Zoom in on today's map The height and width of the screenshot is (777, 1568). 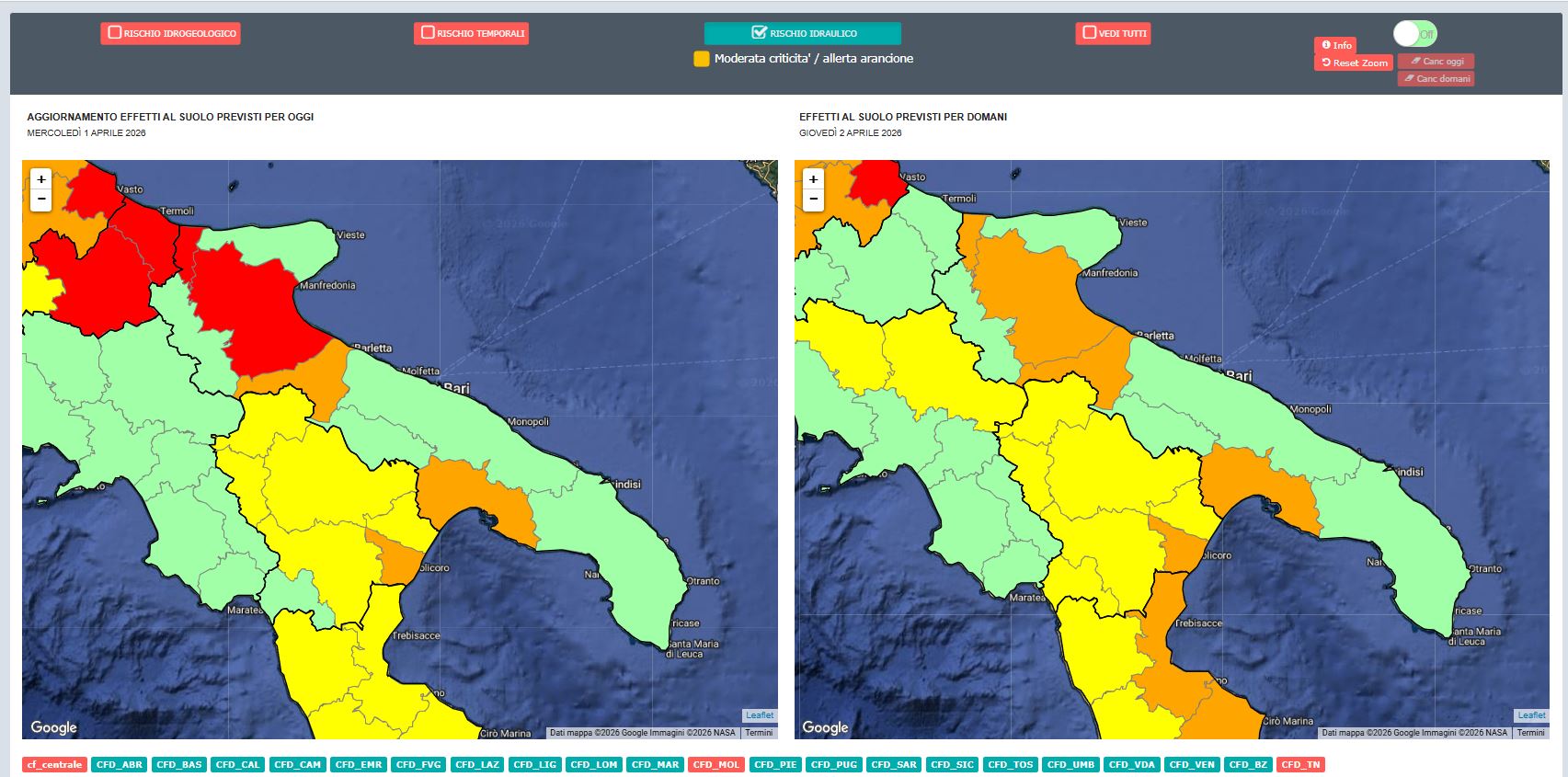click(x=41, y=179)
